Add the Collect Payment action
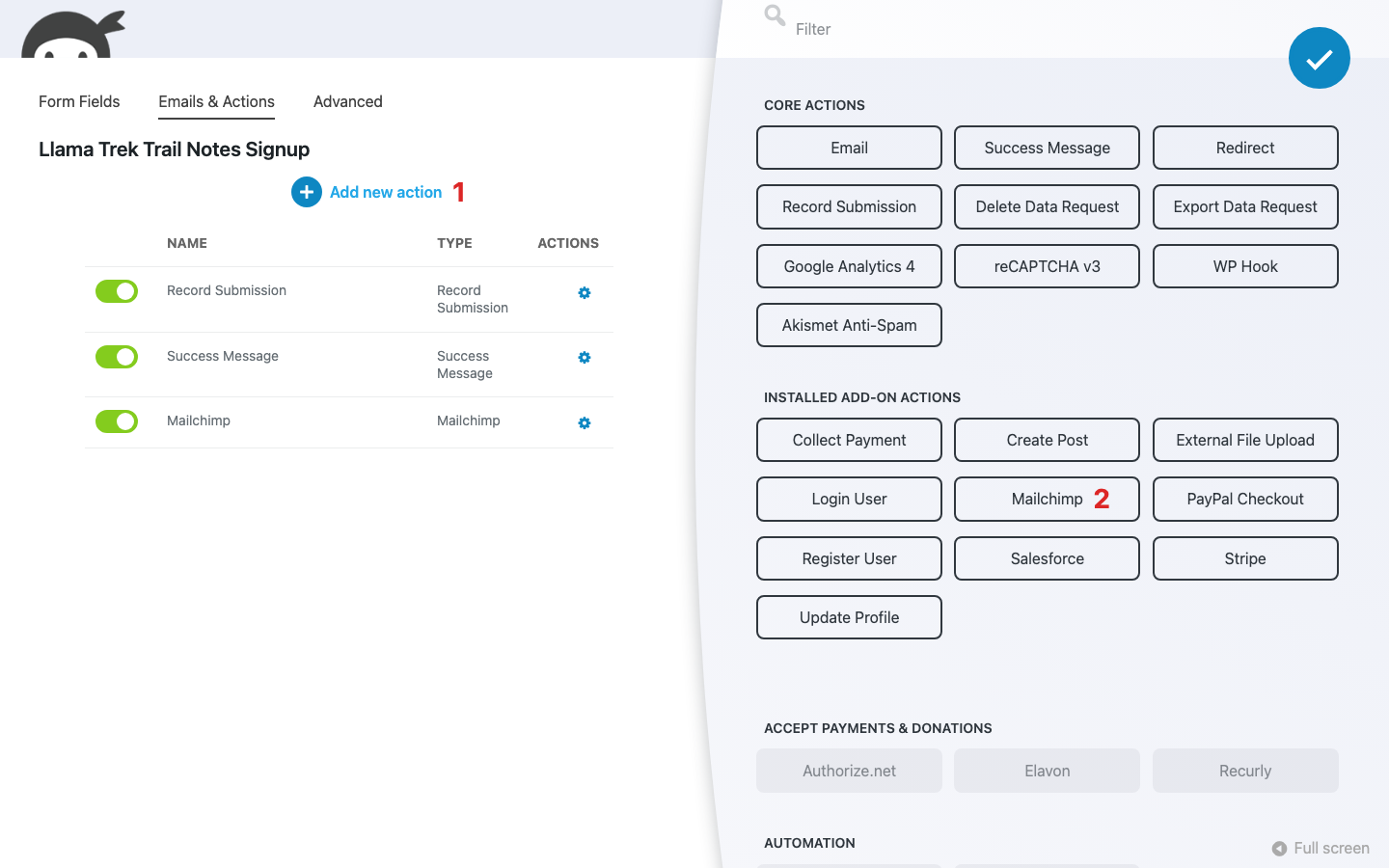Image resolution: width=1389 pixels, height=868 pixels. tap(849, 440)
